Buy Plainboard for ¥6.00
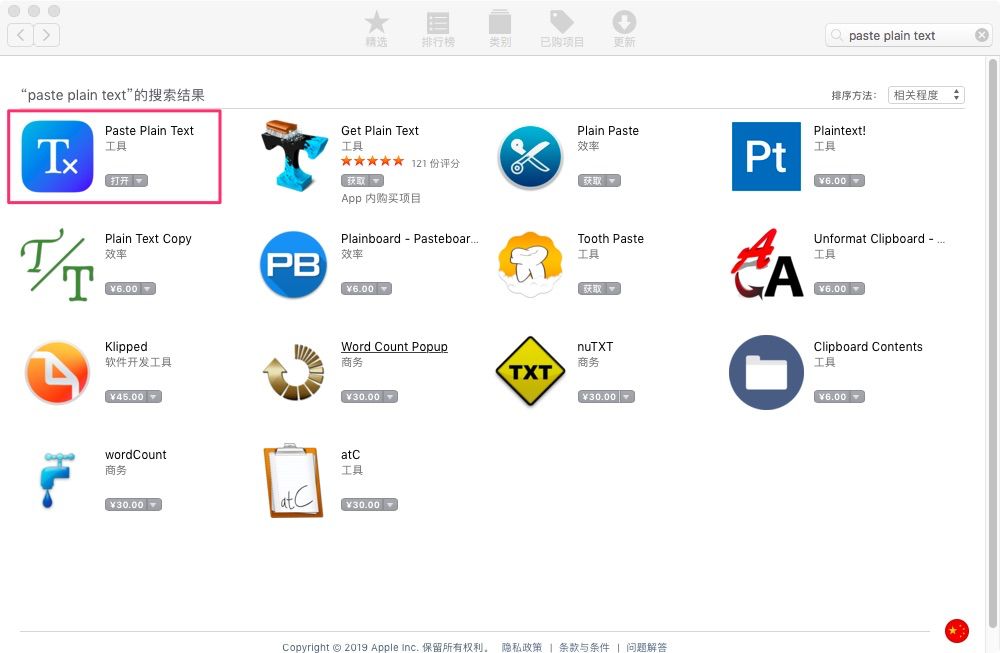The height and width of the screenshot is (653, 1000). click(x=360, y=289)
